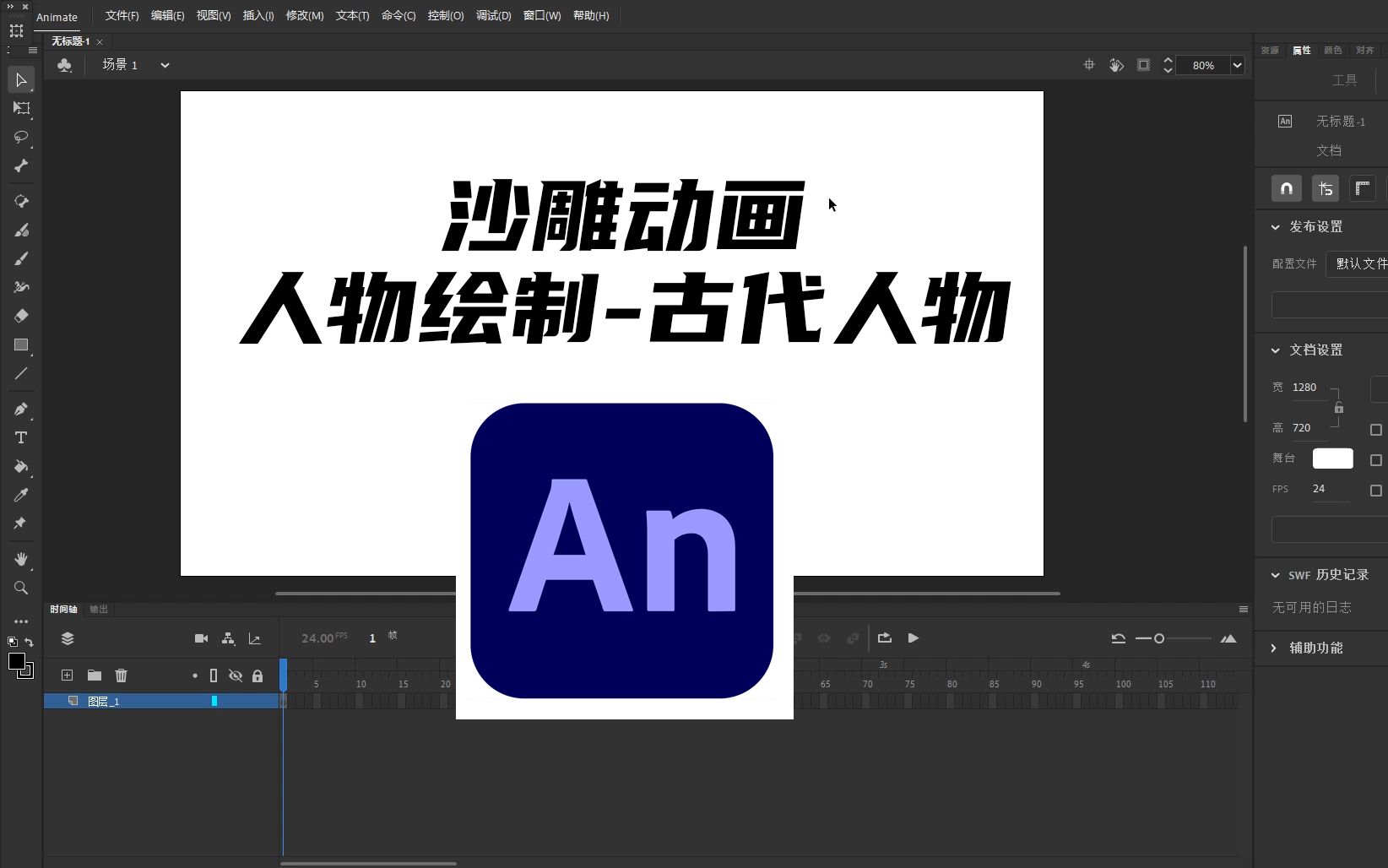The width and height of the screenshot is (1388, 868).
Task: Collapse the 发布设置 section
Action: click(1276, 227)
